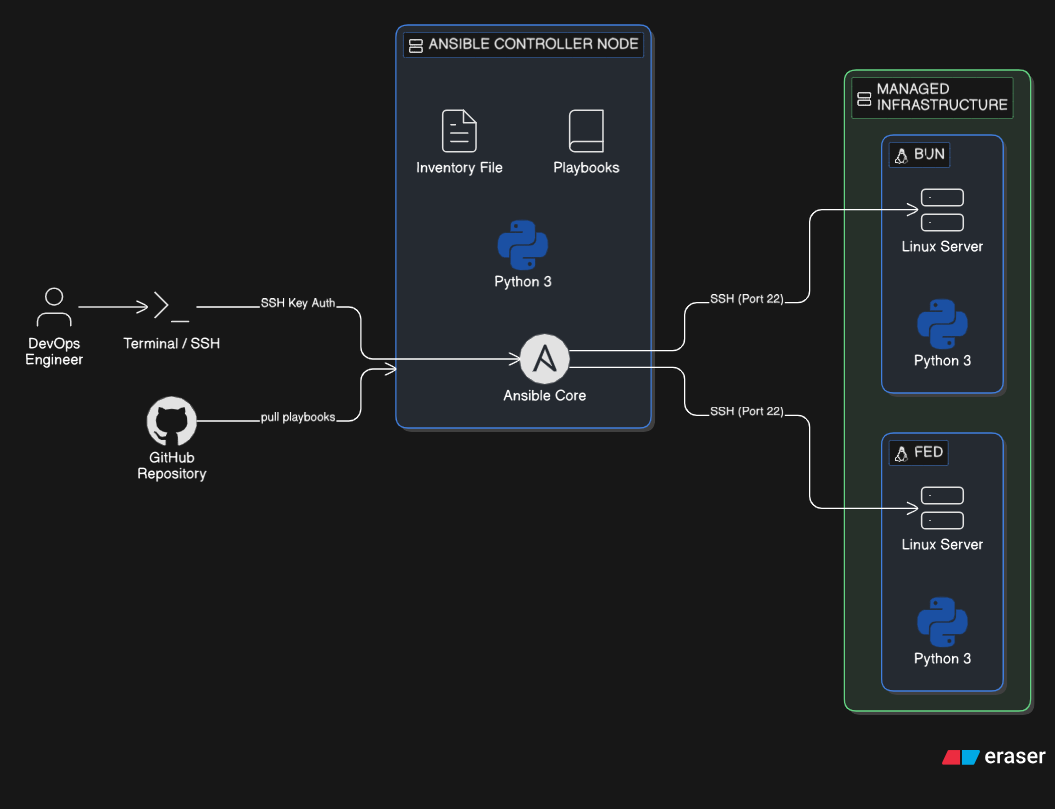The height and width of the screenshot is (809, 1055).
Task: Open the eraser logo link
Action: point(994,757)
